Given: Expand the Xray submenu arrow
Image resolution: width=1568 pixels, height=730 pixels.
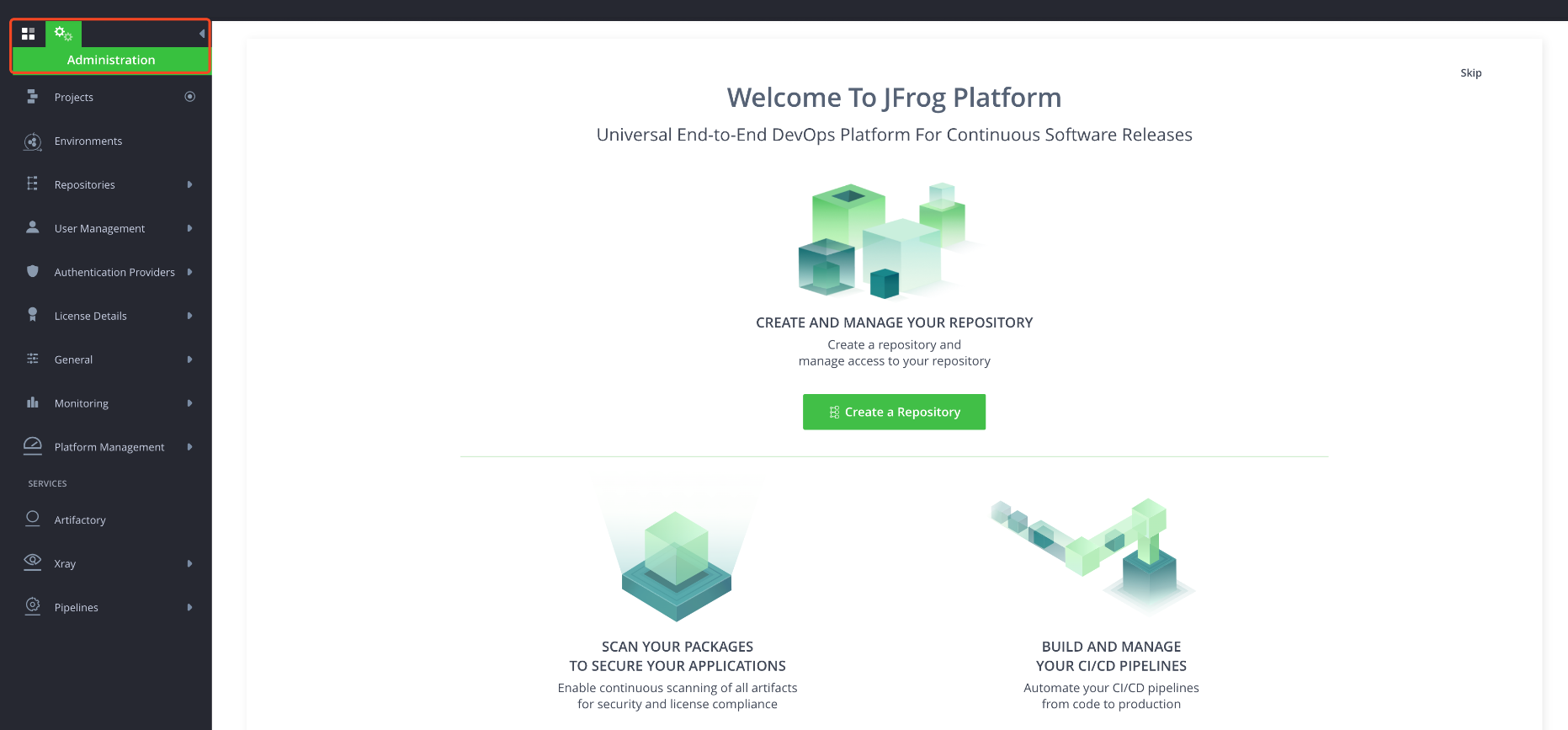Looking at the screenshot, I should pyautogui.click(x=190, y=563).
